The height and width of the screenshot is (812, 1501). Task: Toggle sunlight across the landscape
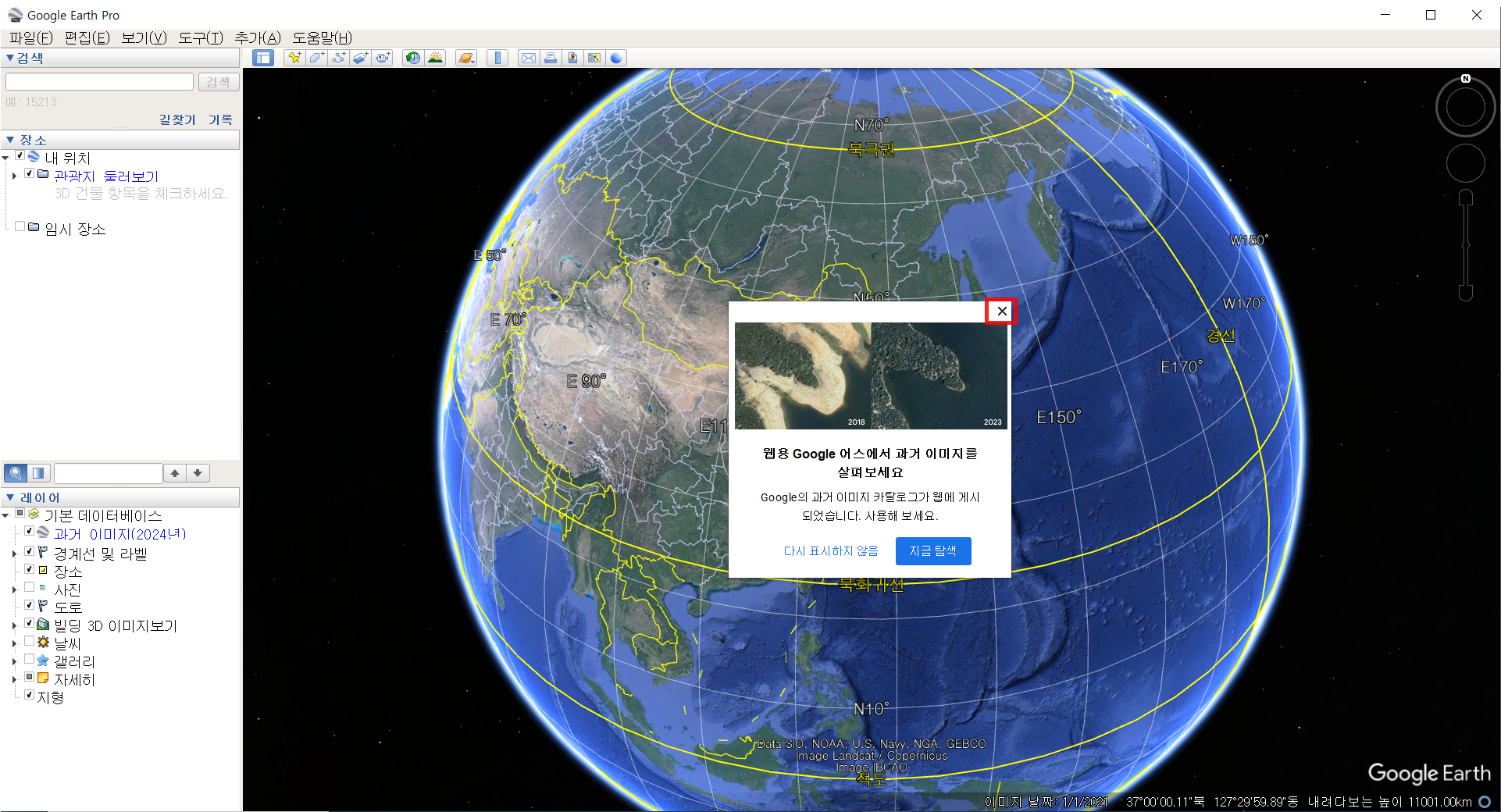[435, 58]
